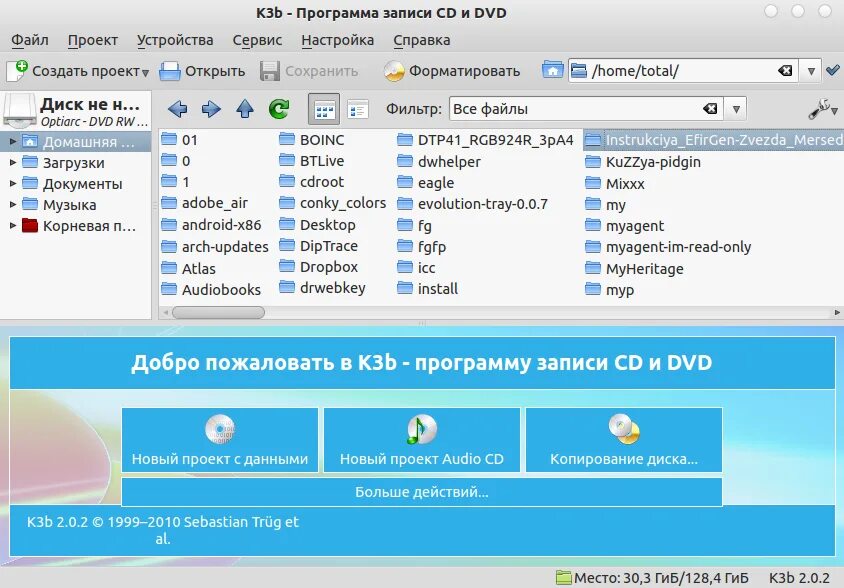Open file browser settings wrench icon
The image size is (844, 588).
(x=822, y=109)
